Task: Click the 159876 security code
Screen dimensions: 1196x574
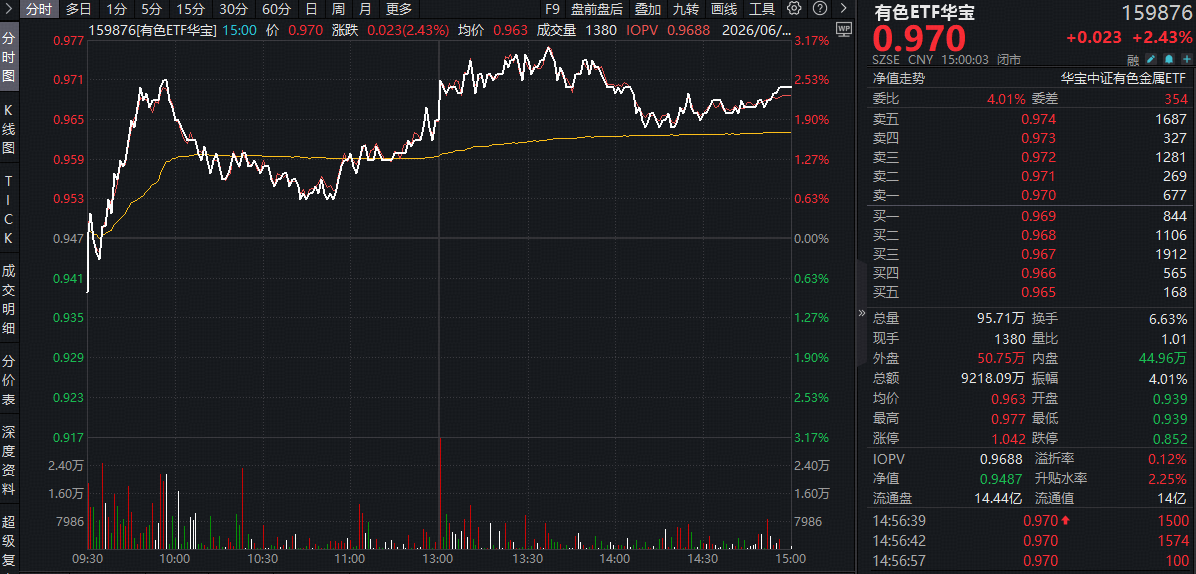Action: coord(1155,13)
